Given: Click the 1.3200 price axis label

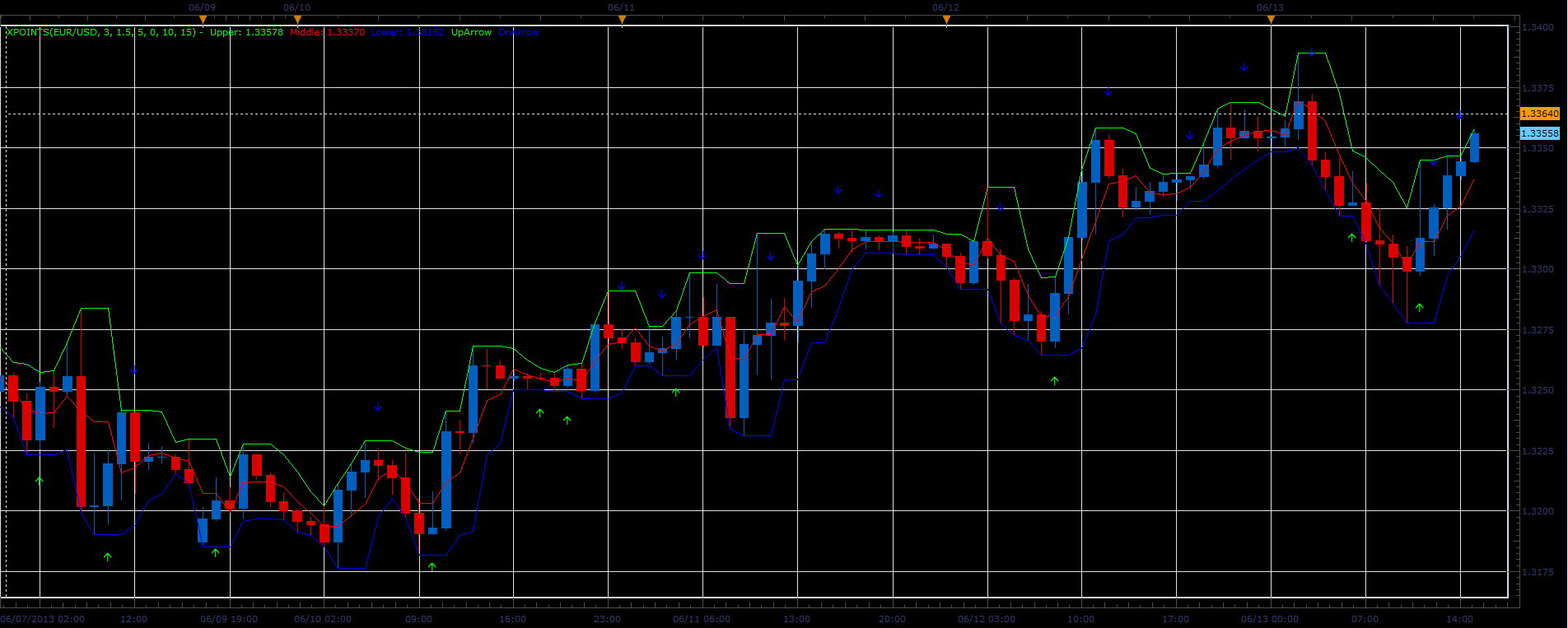Looking at the screenshot, I should pos(1538,511).
